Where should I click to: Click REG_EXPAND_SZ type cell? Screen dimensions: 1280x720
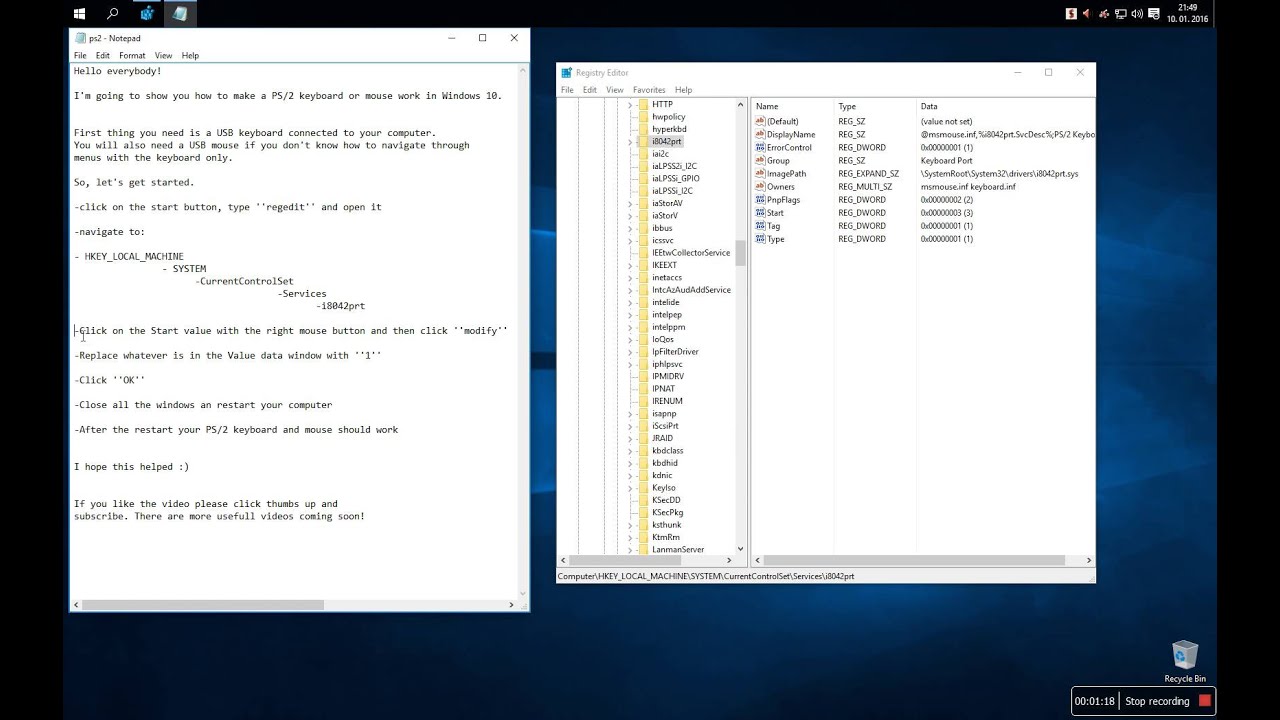[869, 174]
